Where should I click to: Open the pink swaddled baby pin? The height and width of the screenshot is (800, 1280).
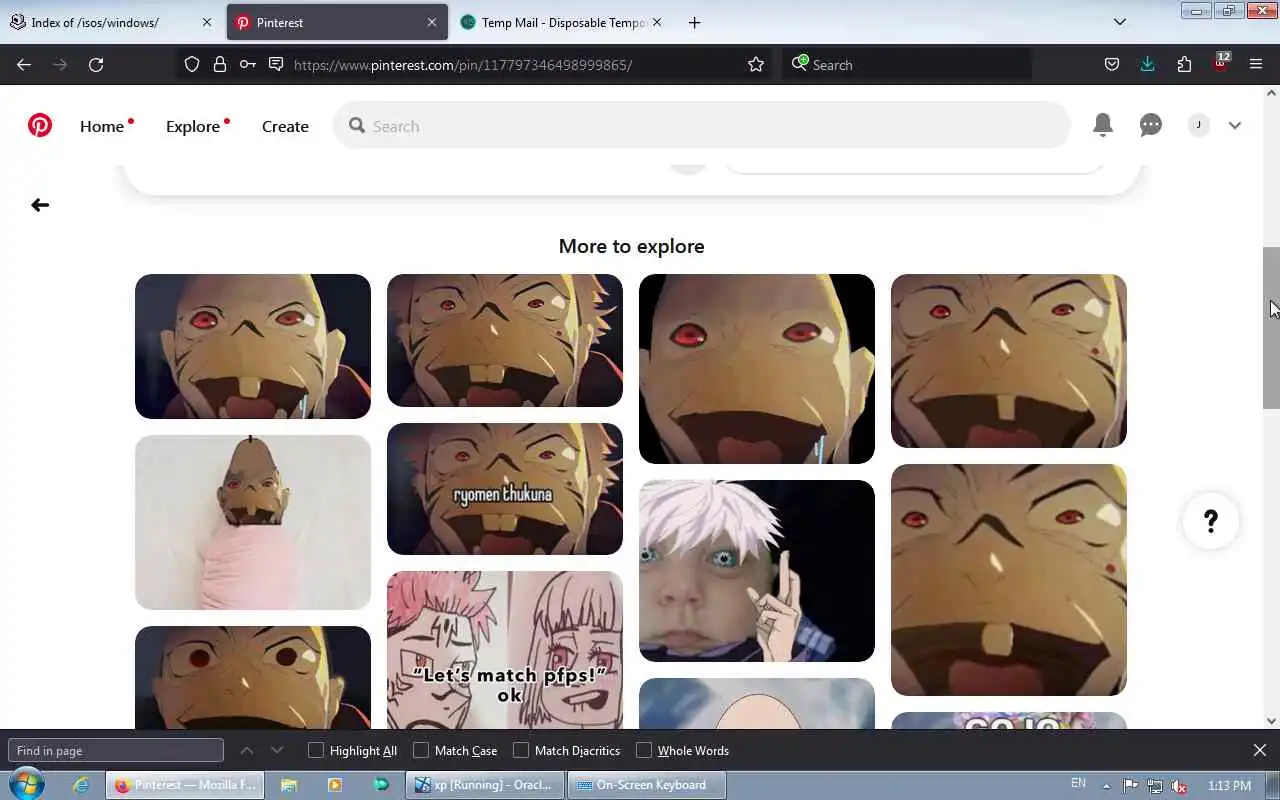coord(253,522)
